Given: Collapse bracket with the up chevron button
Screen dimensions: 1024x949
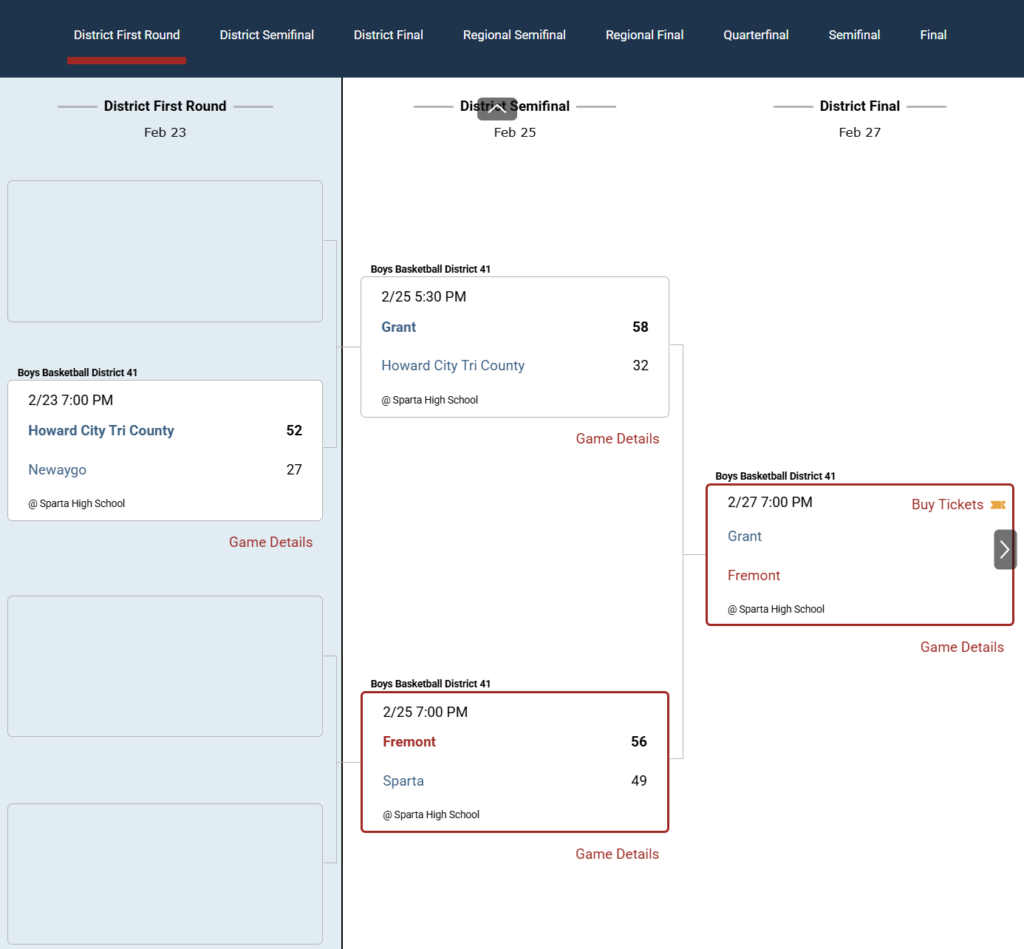Looking at the screenshot, I should pos(497,108).
